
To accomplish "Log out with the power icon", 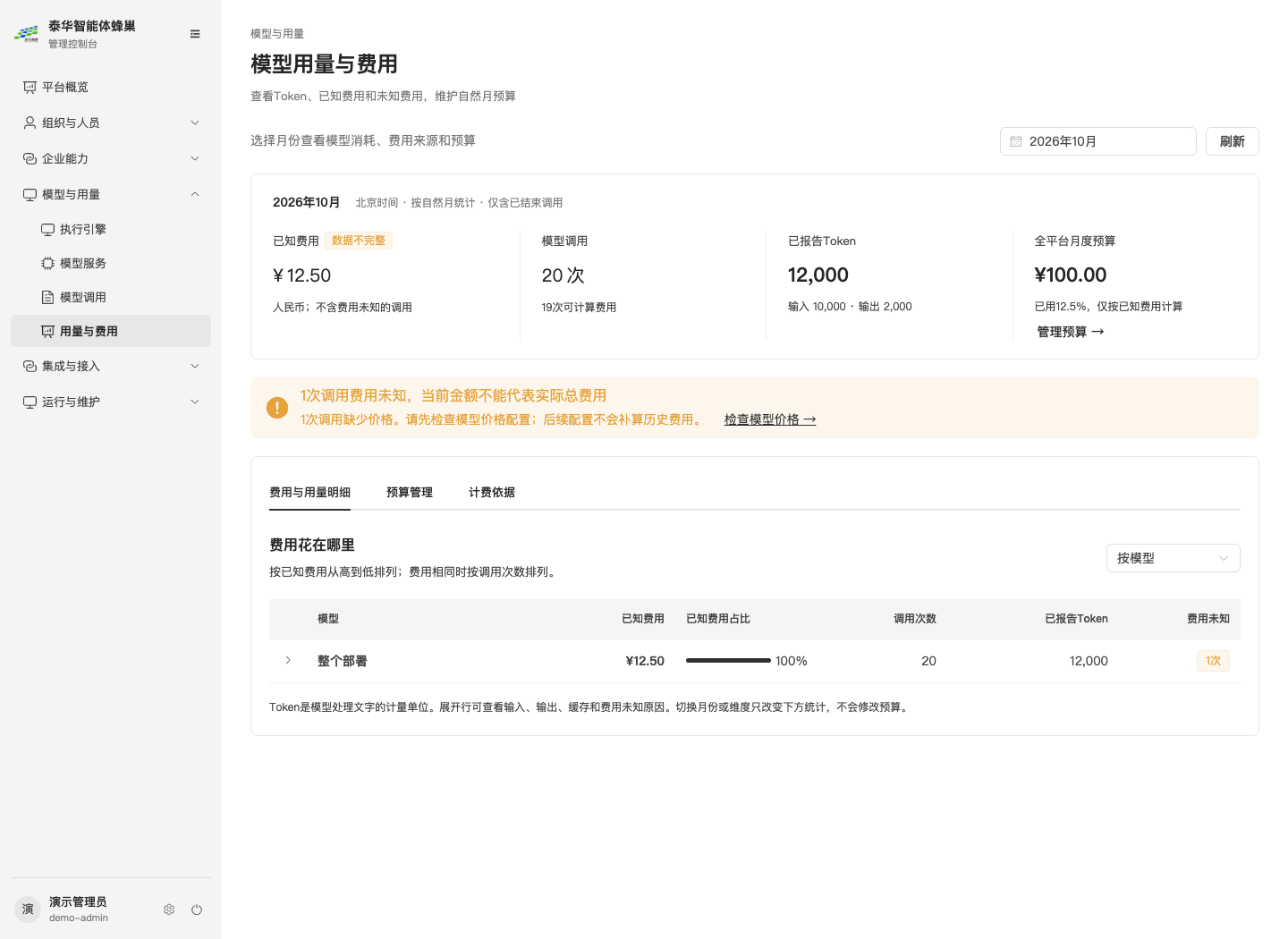I will (197, 909).
